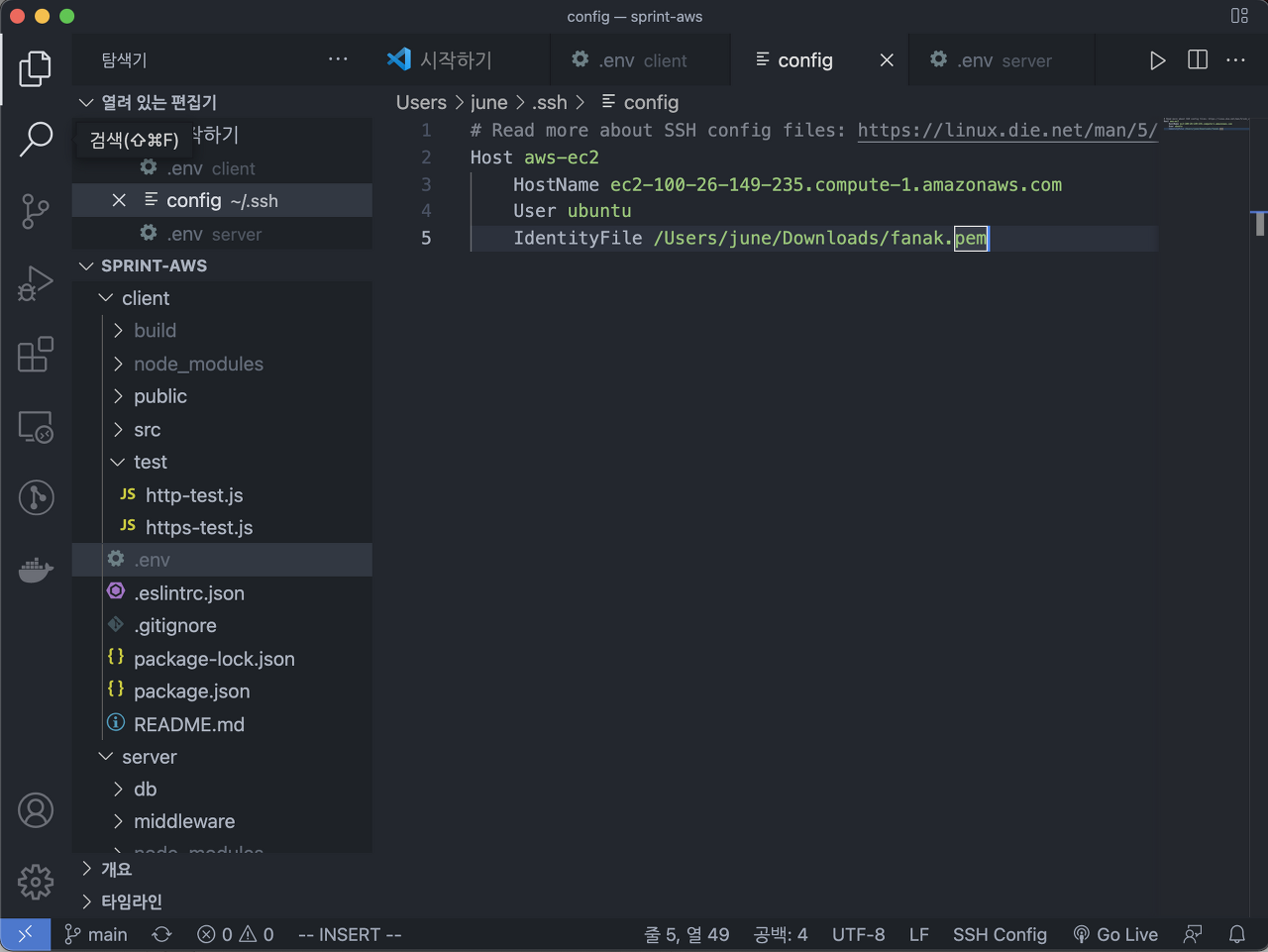The height and width of the screenshot is (952, 1268).
Task: Expand the middleware folder
Action: tap(223, 821)
